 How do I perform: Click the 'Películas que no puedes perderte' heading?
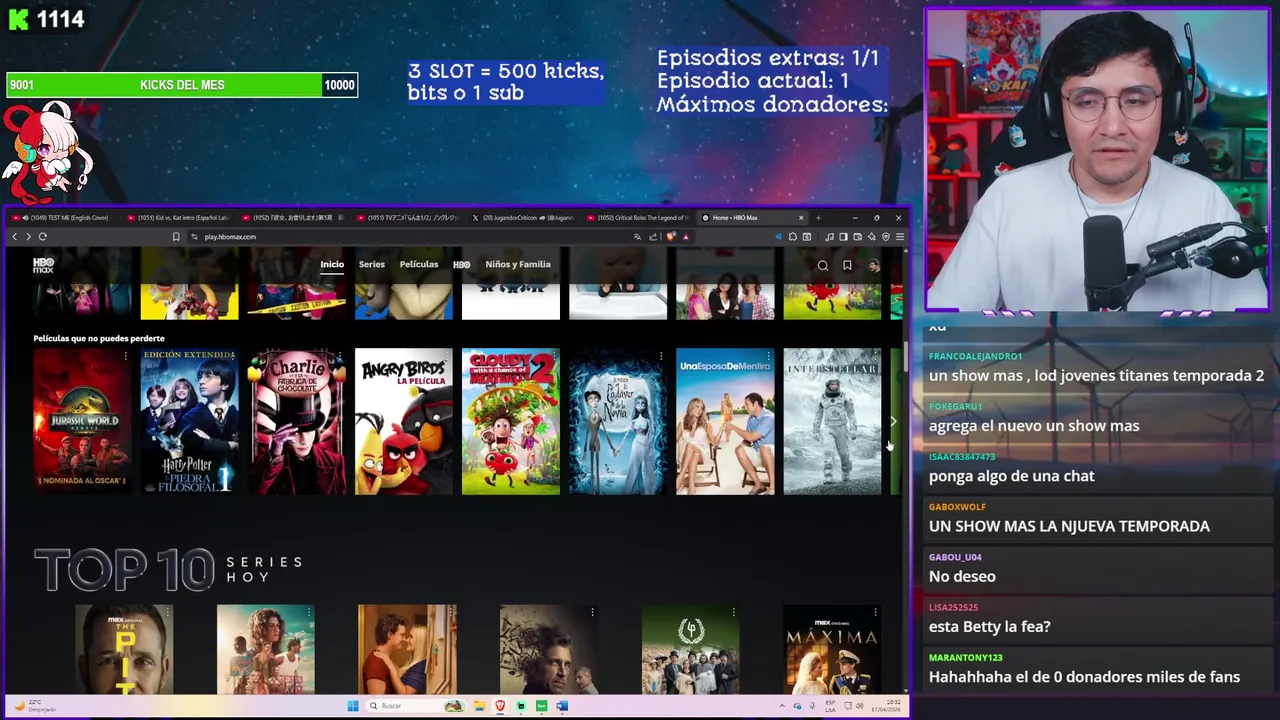(x=99, y=339)
